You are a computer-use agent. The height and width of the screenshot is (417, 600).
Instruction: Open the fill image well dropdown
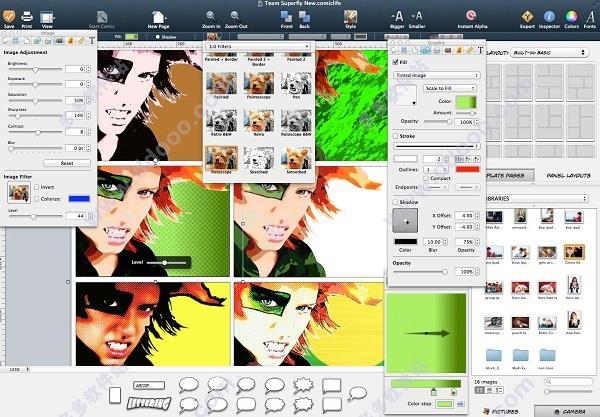[406, 95]
